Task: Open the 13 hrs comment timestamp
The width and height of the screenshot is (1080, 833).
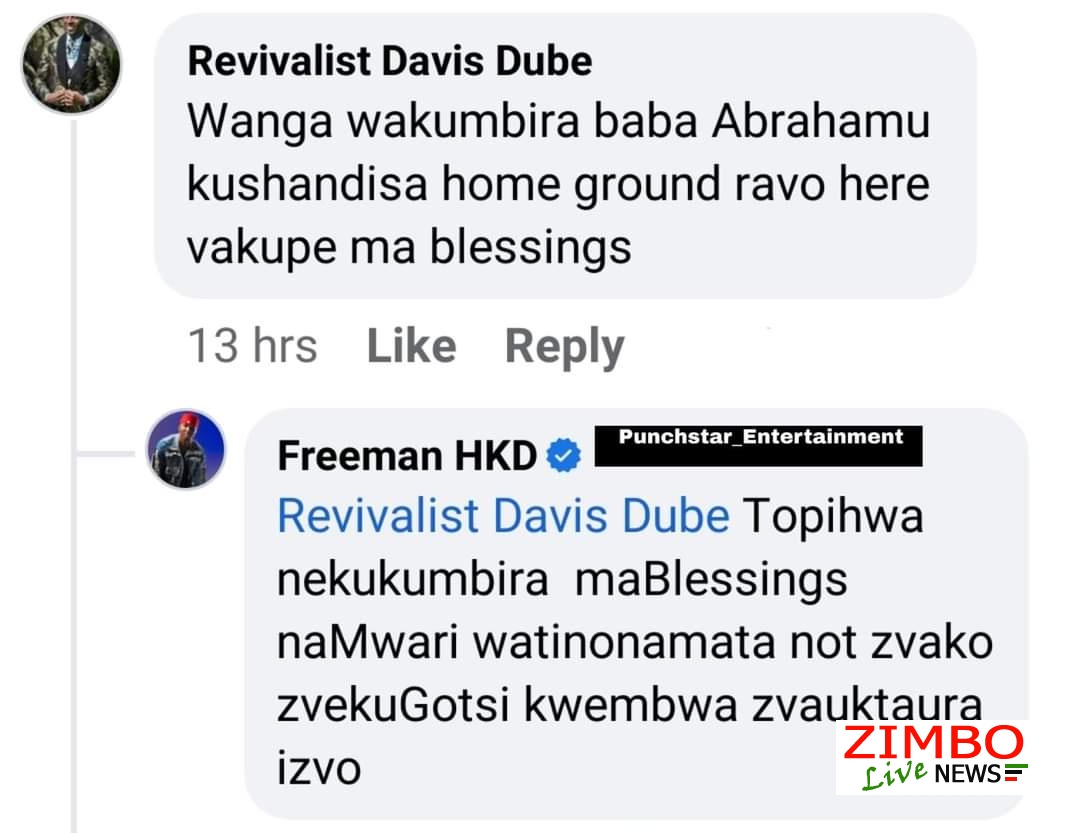Action: [x=252, y=345]
